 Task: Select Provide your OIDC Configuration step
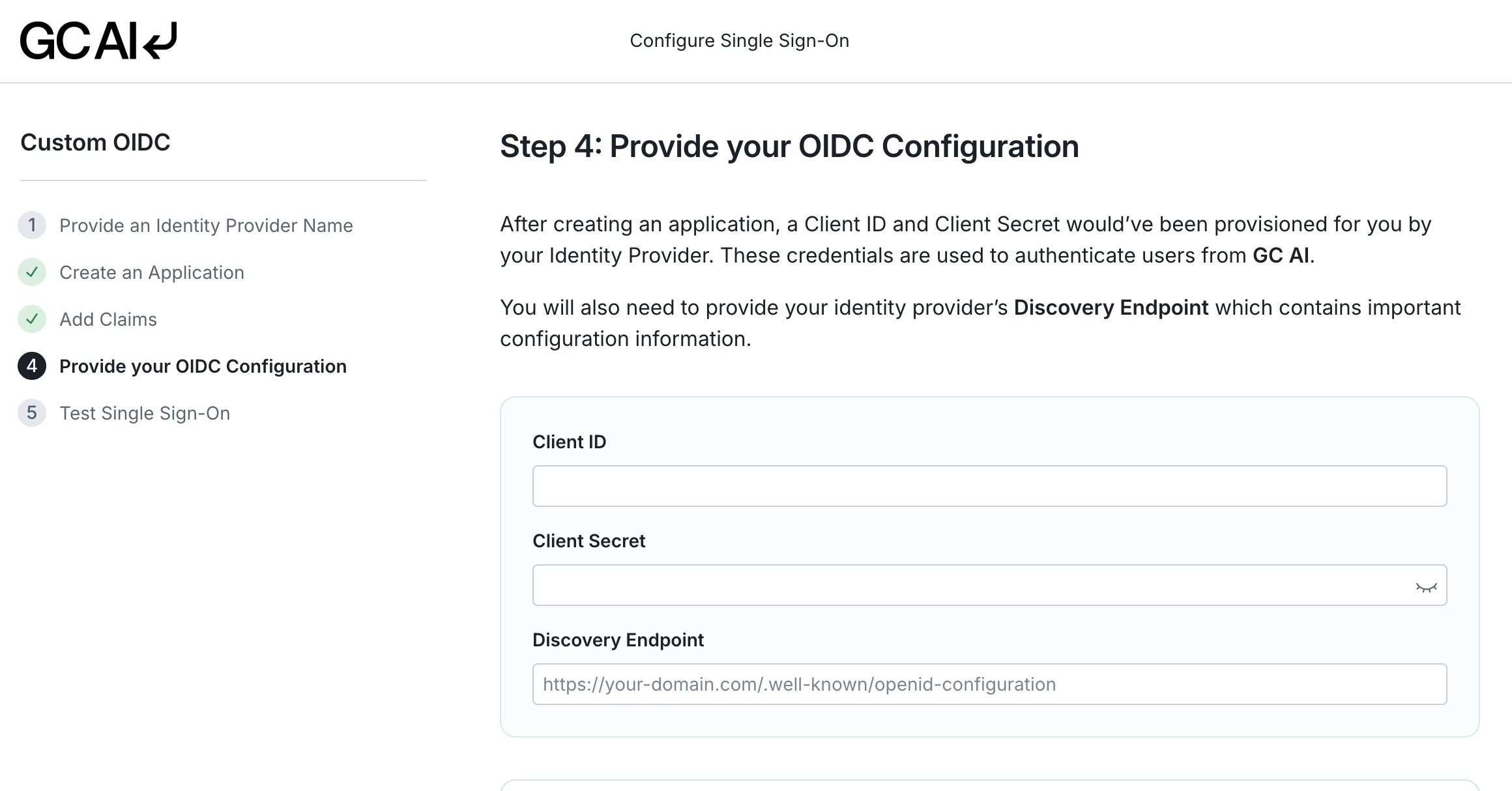click(x=203, y=366)
